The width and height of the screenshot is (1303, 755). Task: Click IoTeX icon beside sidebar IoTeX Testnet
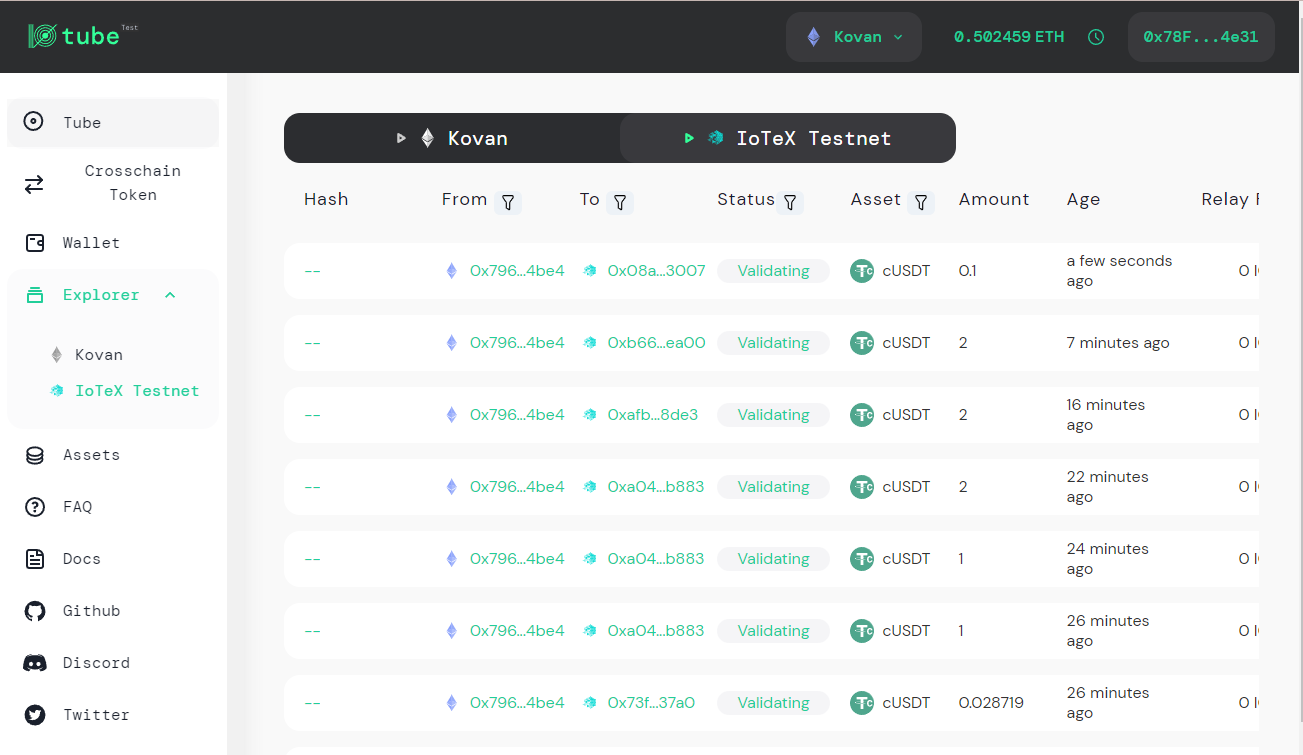58,391
